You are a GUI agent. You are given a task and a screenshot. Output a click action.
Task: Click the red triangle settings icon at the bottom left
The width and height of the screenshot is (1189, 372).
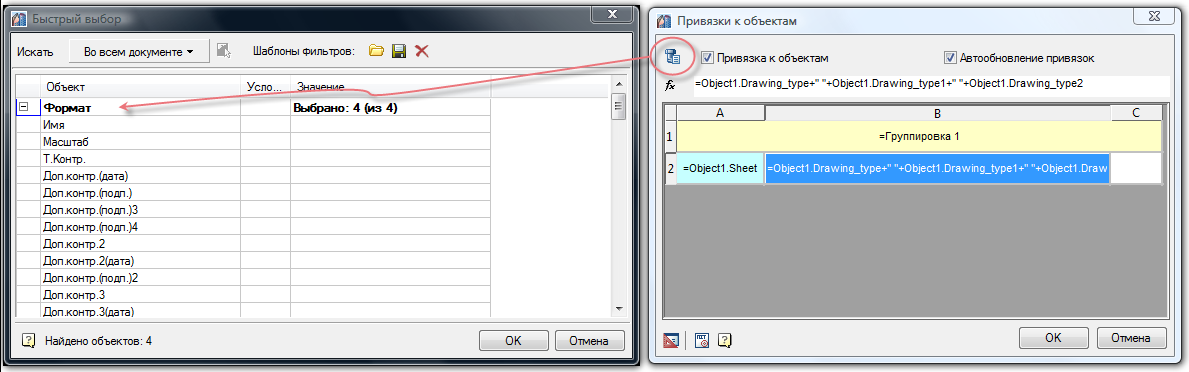[x=671, y=339]
